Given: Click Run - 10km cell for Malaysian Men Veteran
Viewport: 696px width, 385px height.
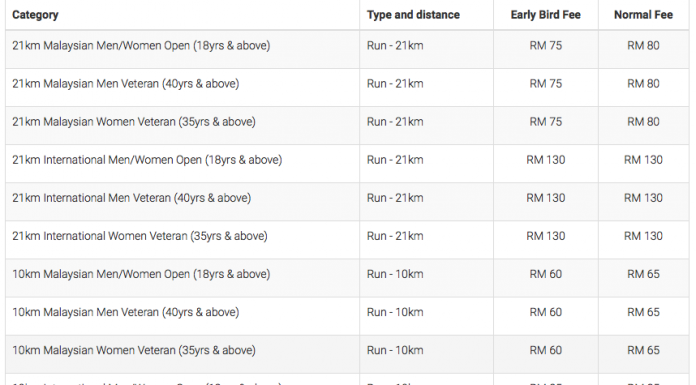Looking at the screenshot, I should point(395,313).
